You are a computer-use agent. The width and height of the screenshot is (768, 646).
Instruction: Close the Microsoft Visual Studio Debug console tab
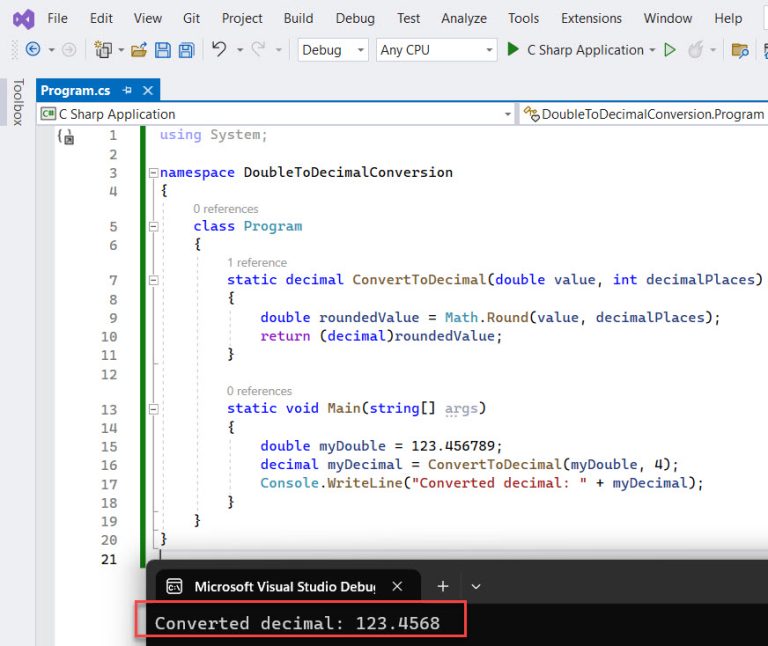pos(397,586)
